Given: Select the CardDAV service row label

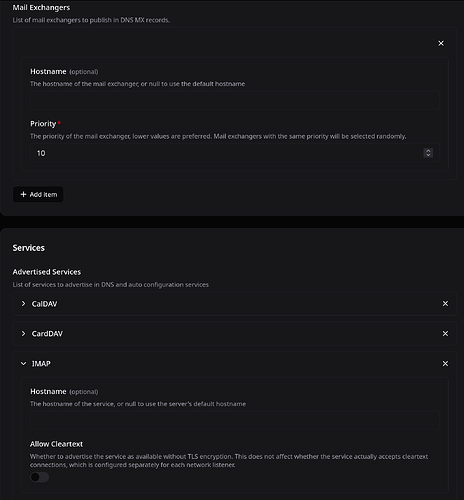Looking at the screenshot, I should (47, 334).
